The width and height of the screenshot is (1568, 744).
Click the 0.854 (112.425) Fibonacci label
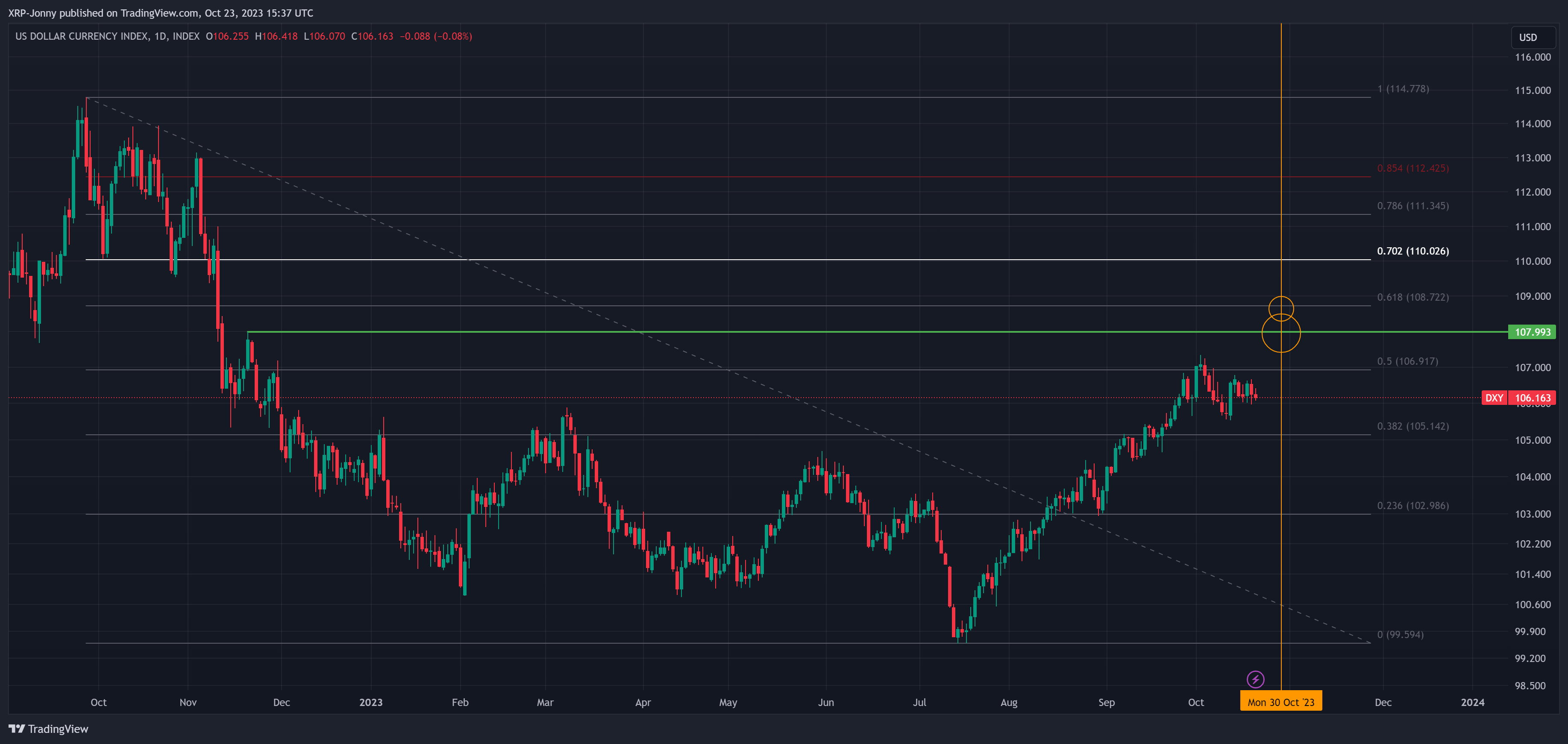pyautogui.click(x=1413, y=168)
